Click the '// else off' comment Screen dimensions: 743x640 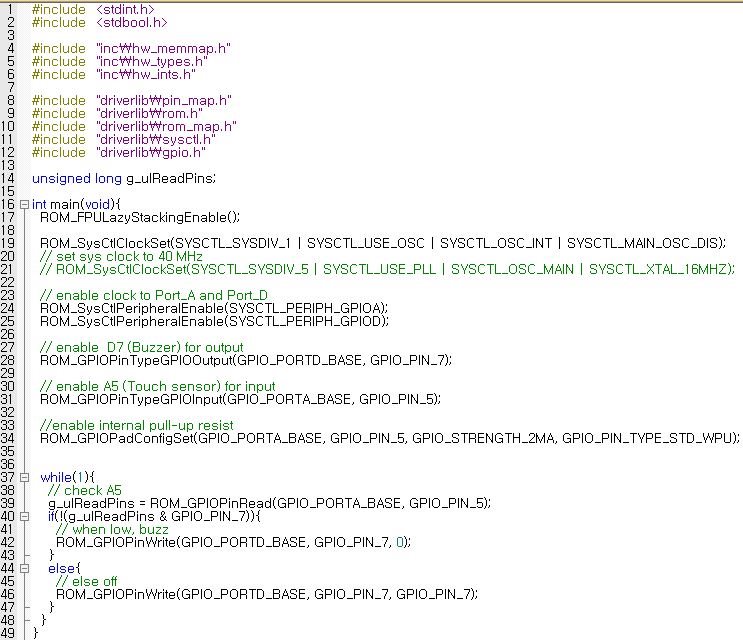86,581
